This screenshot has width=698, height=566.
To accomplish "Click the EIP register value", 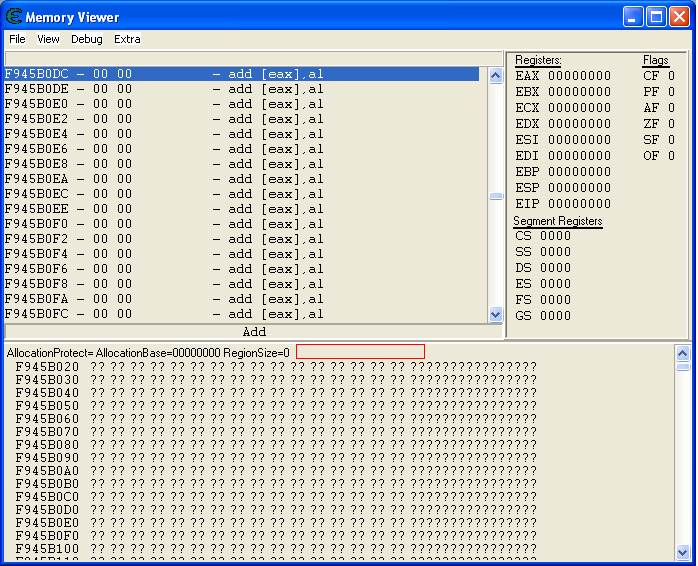I will (x=578, y=204).
